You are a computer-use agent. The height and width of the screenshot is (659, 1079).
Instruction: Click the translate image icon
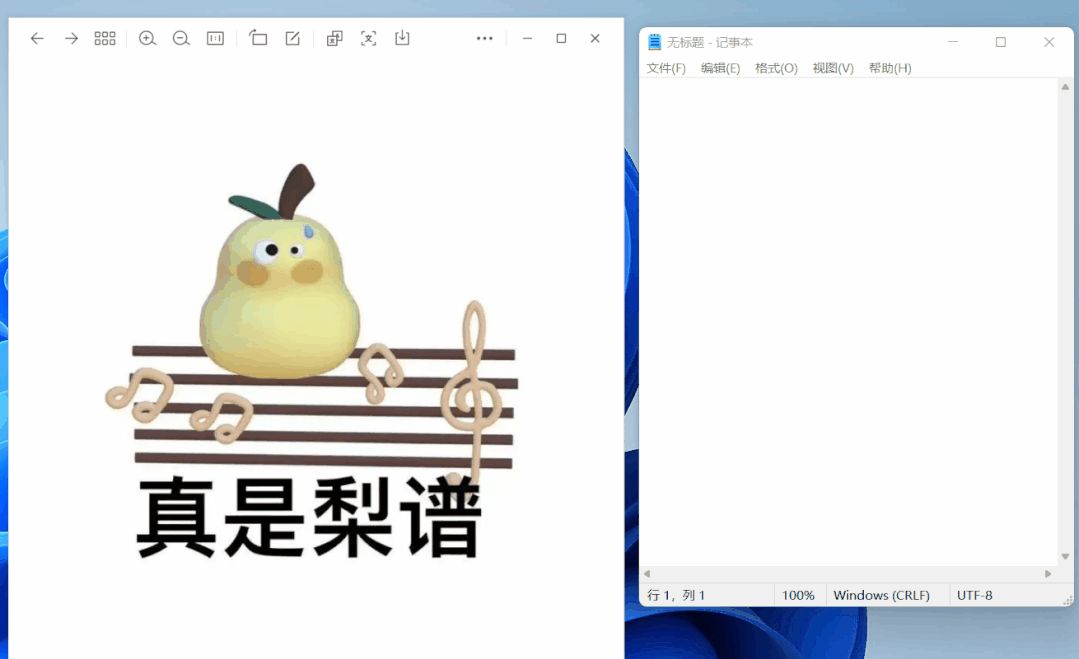334,39
